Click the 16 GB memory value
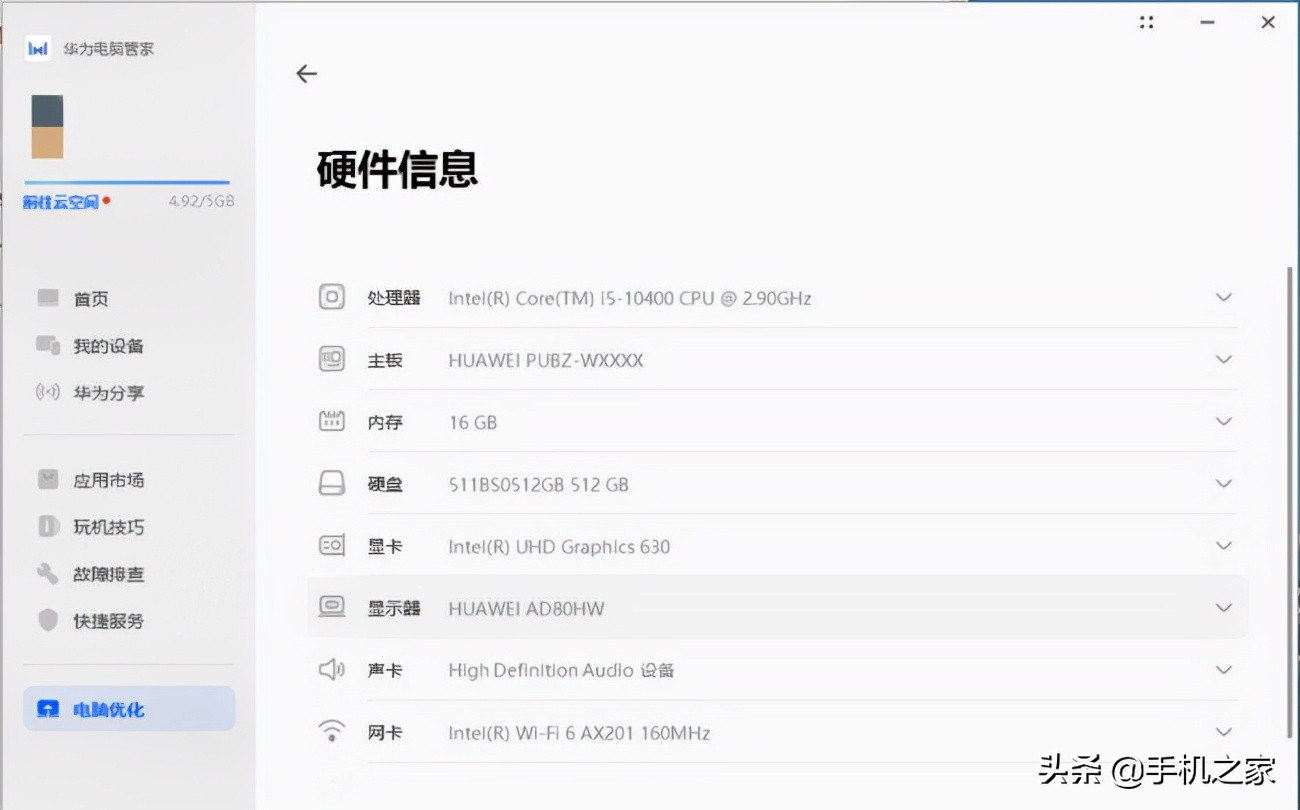 [x=472, y=422]
